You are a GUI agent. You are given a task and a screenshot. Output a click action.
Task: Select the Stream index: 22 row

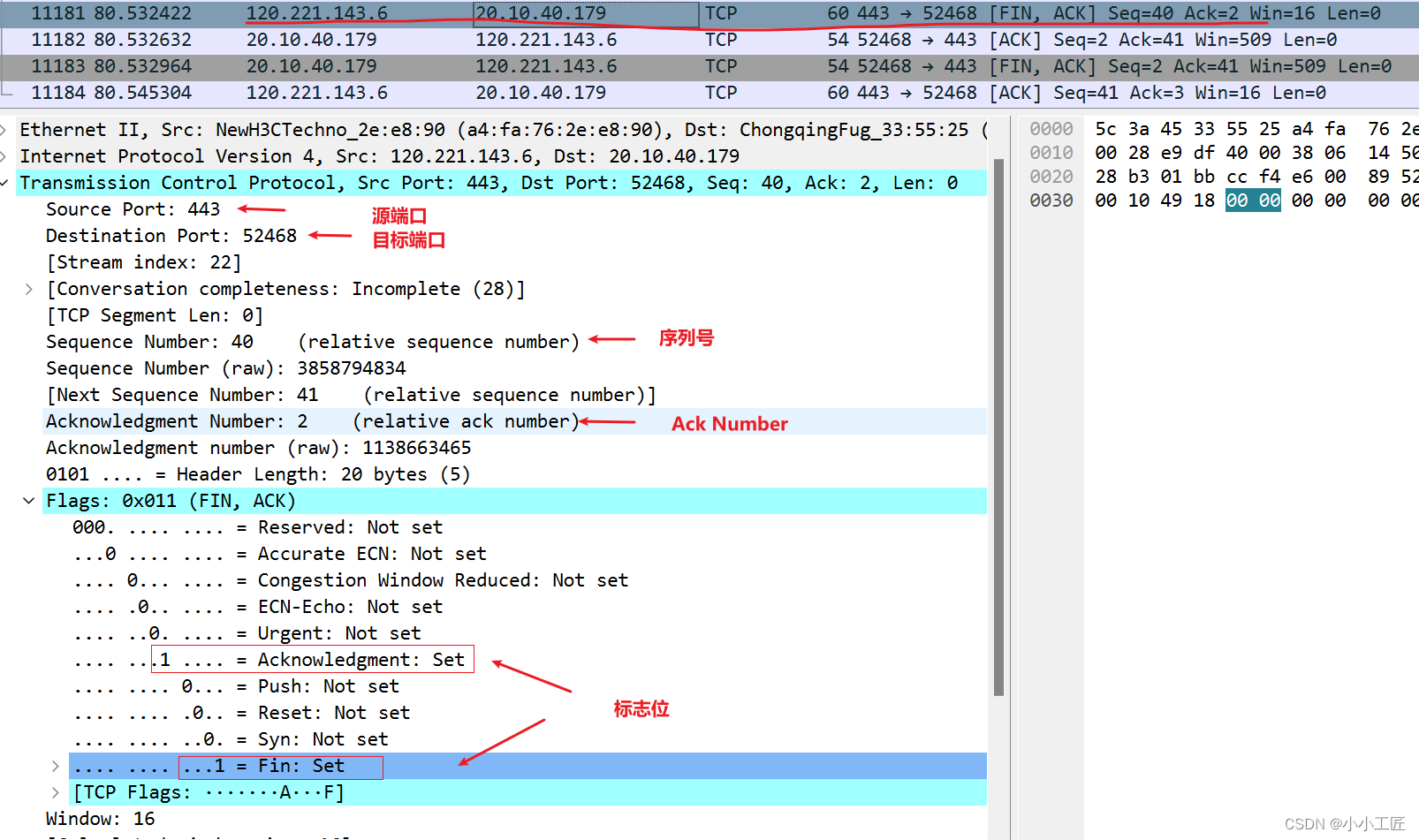(x=144, y=262)
